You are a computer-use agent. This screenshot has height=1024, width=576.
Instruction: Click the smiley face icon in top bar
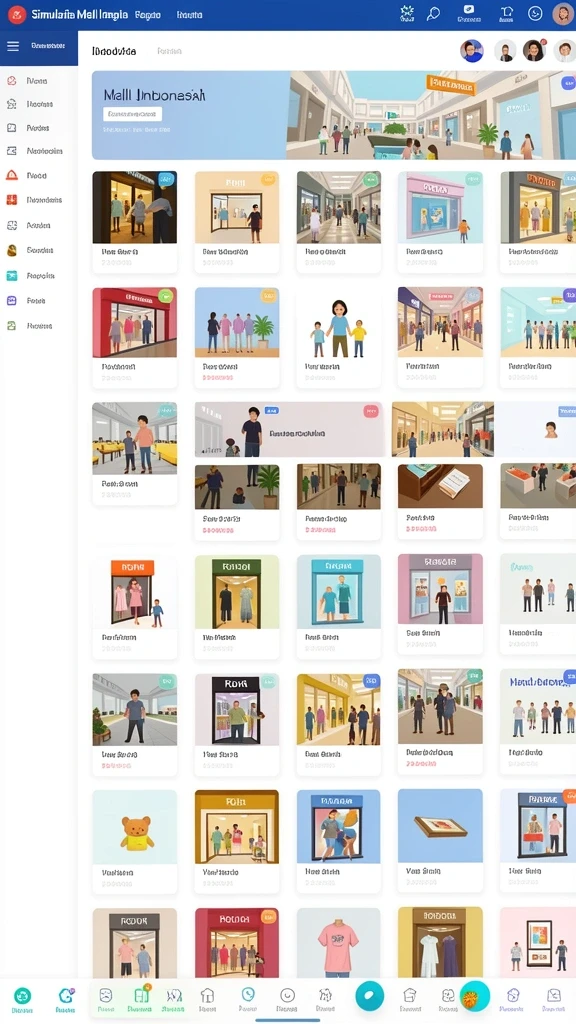535,14
